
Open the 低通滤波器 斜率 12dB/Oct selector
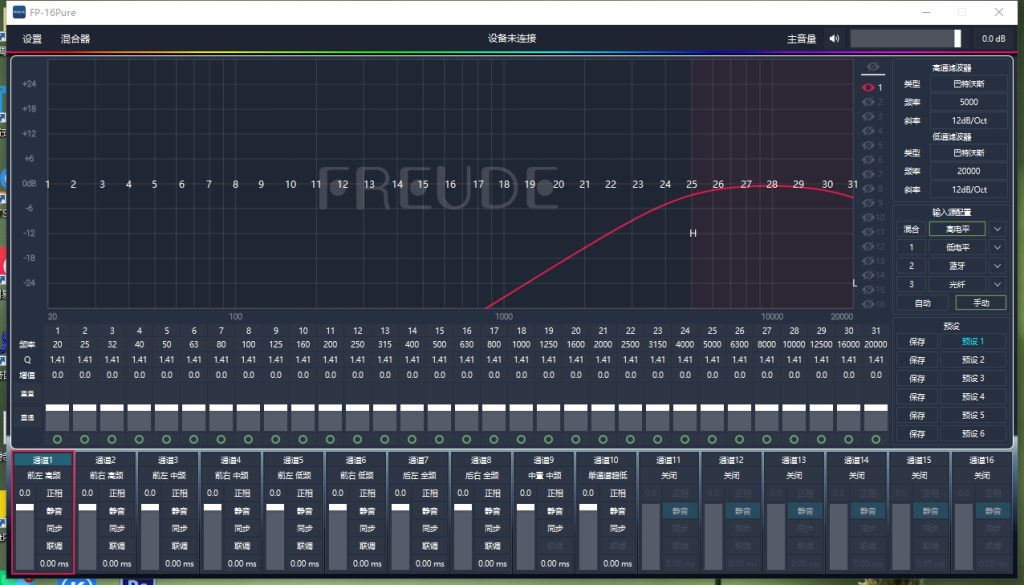pyautogui.click(x=968, y=189)
